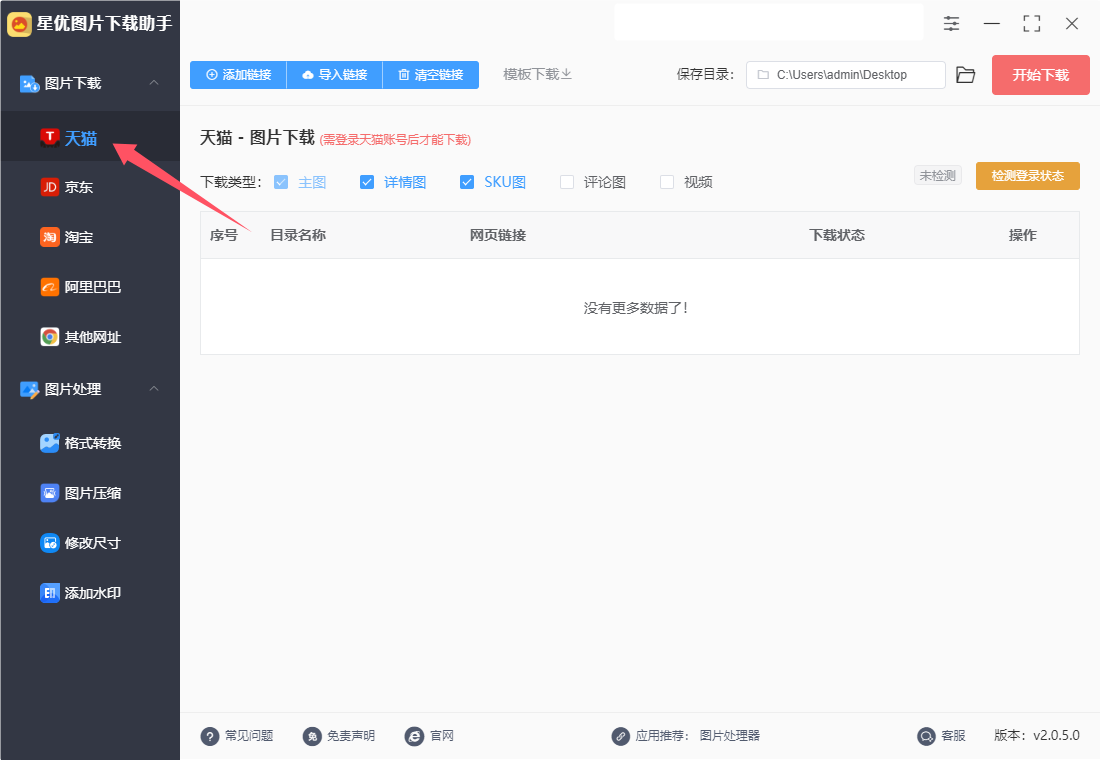The width and height of the screenshot is (1100, 760).
Task: Click the 图片下载 section icon
Action: click(29, 84)
